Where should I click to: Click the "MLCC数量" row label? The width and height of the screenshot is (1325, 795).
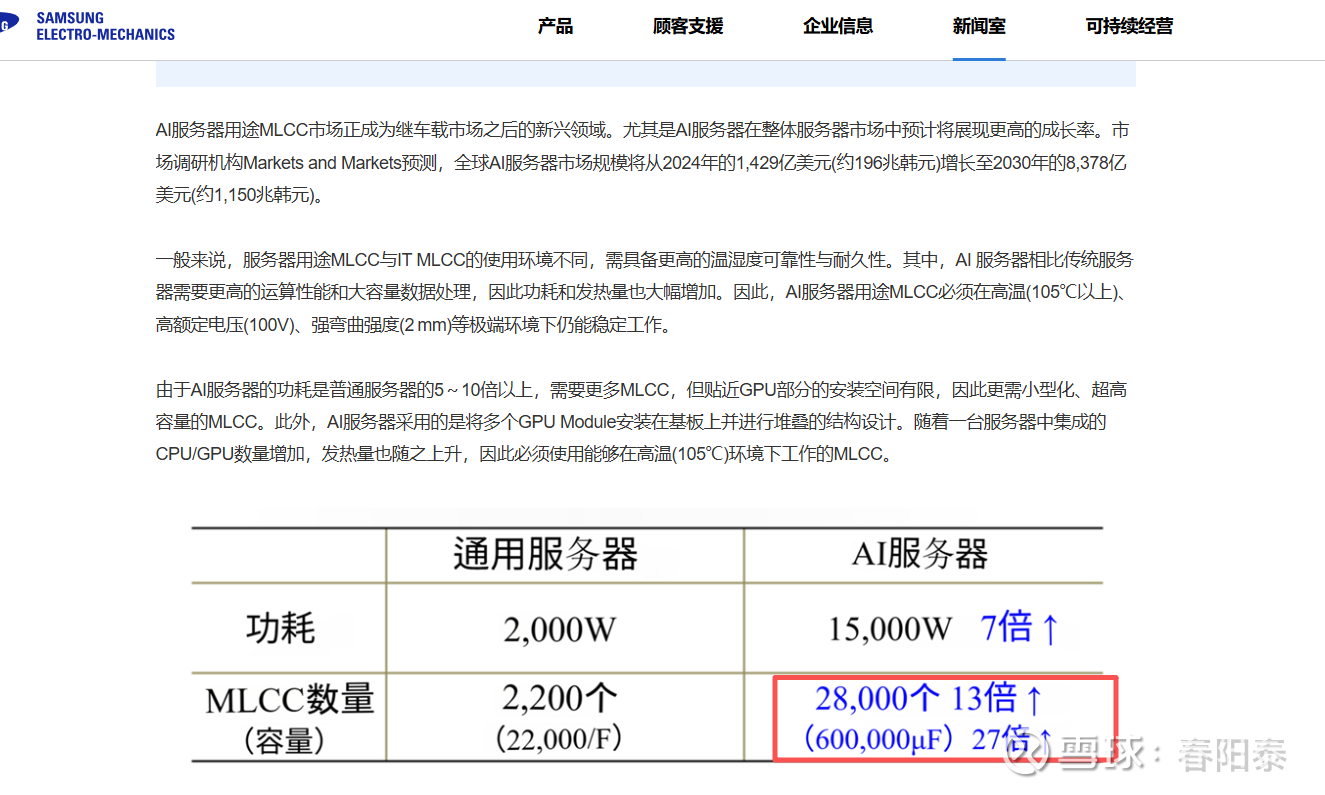pos(290,700)
